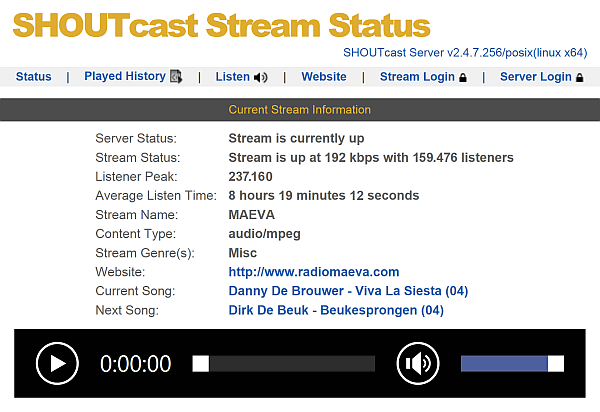Open the Status nav link
This screenshot has width=600, height=412.
point(33,77)
